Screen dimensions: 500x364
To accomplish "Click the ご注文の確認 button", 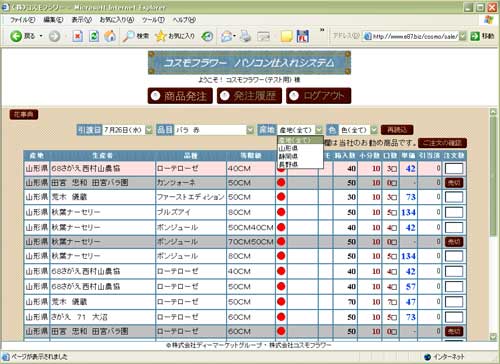I will (442, 143).
